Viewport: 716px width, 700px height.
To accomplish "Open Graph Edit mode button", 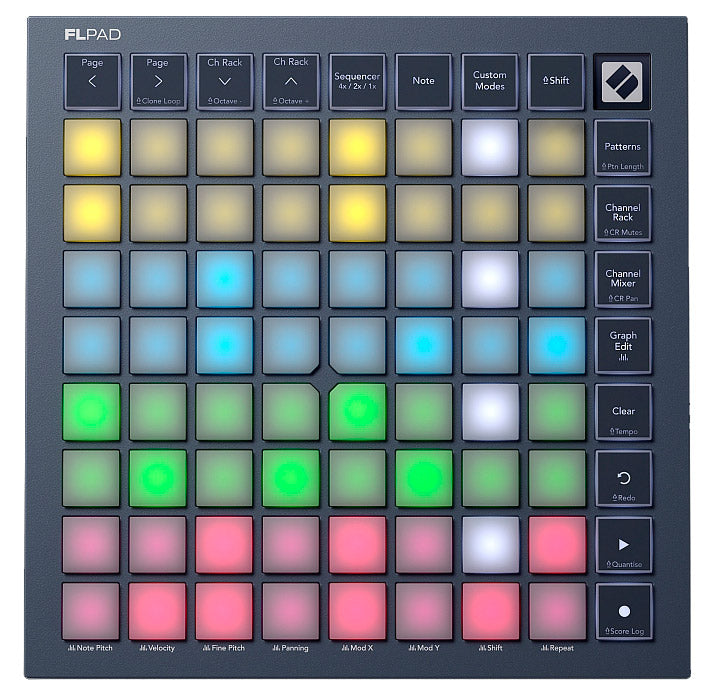I will (x=623, y=346).
